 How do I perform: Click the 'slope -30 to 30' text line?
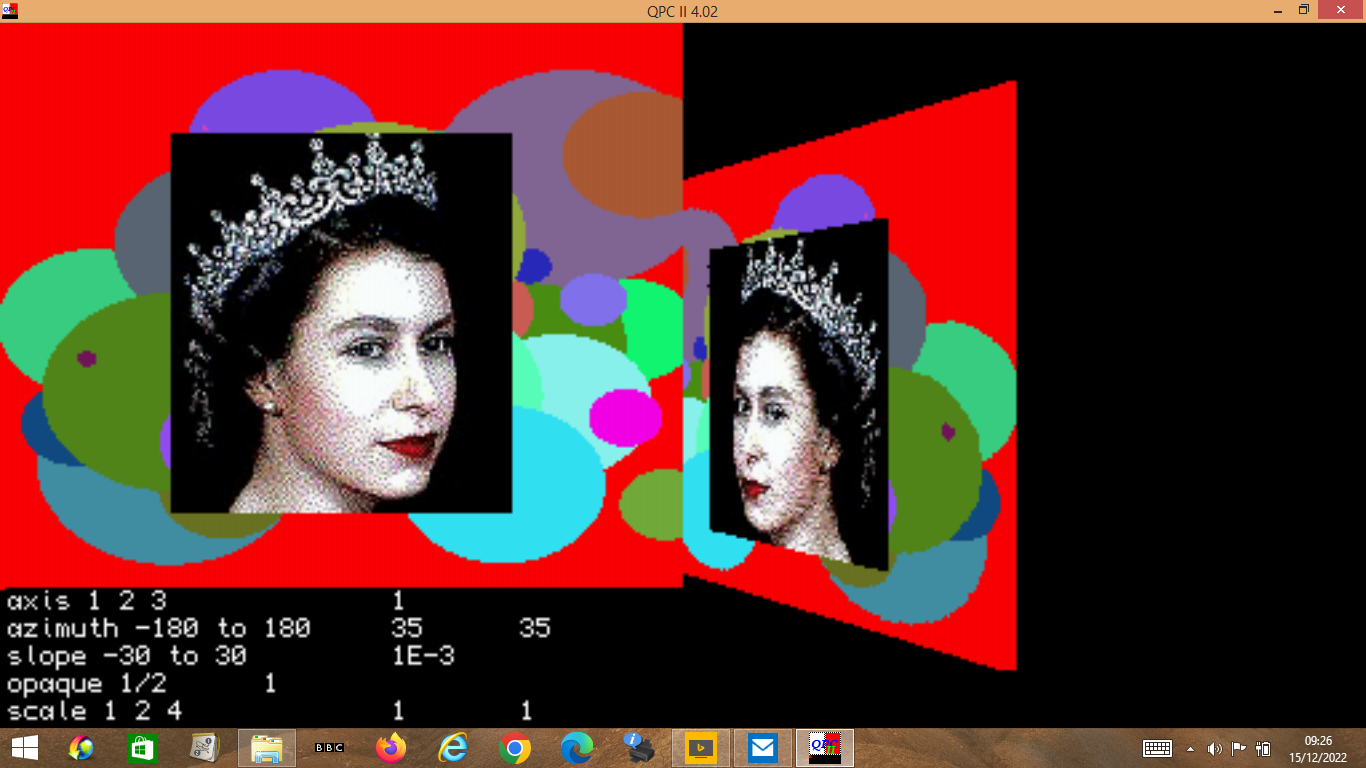tap(126, 656)
